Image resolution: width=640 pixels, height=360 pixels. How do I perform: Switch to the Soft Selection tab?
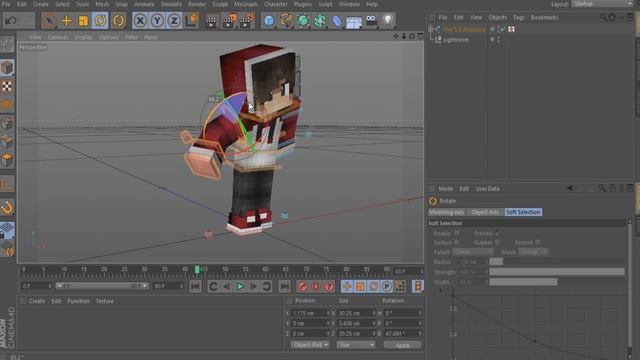pyautogui.click(x=523, y=212)
